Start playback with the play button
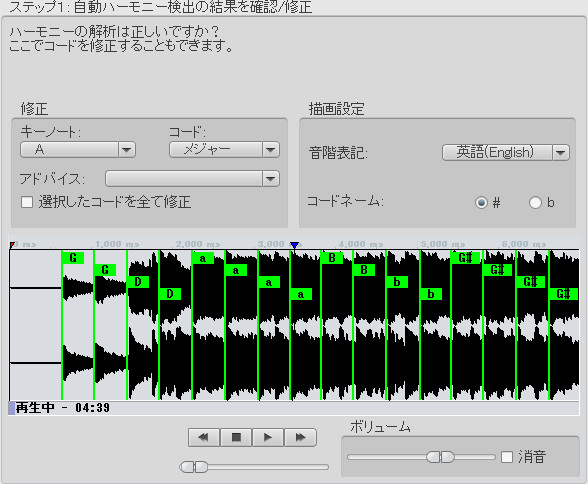The width and height of the screenshot is (588, 484). pyautogui.click(x=268, y=437)
